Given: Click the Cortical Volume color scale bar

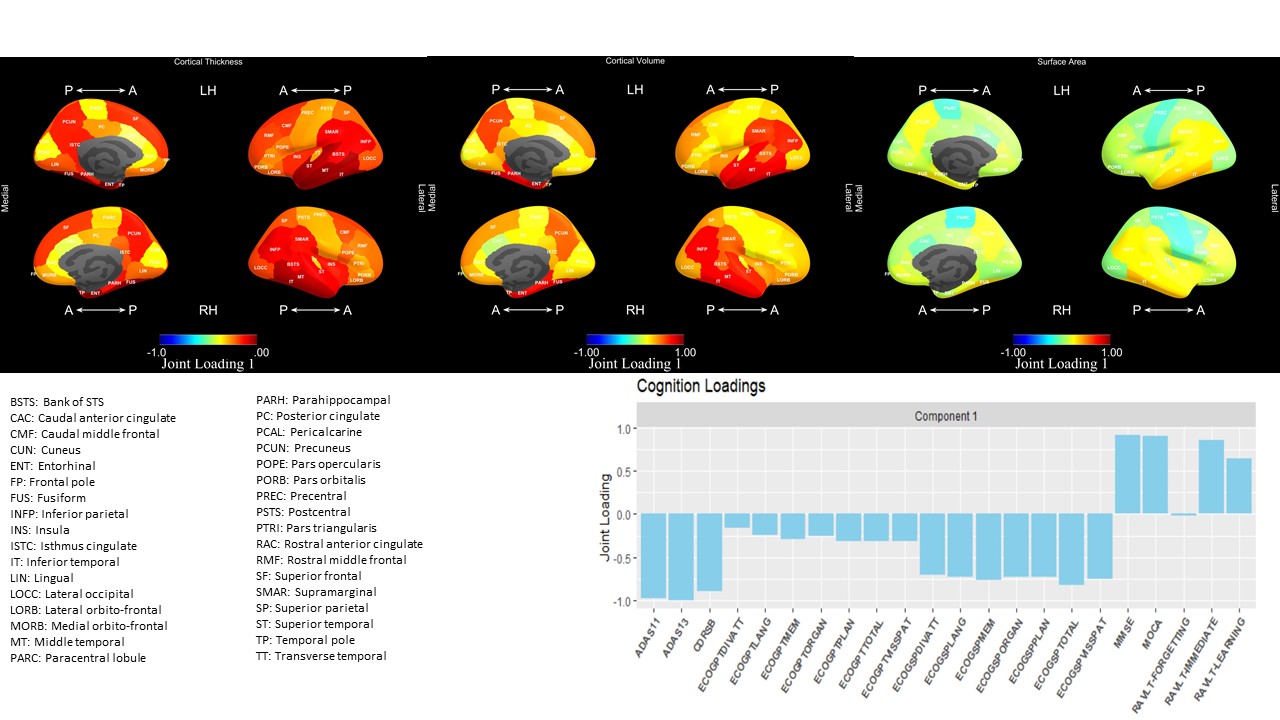Looking at the screenshot, I should 635,339.
